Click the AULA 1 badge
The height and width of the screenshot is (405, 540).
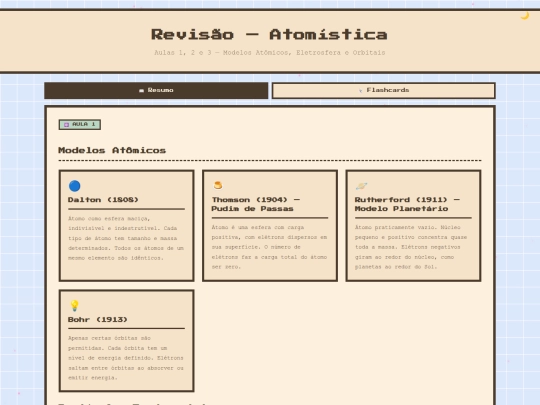point(80,124)
